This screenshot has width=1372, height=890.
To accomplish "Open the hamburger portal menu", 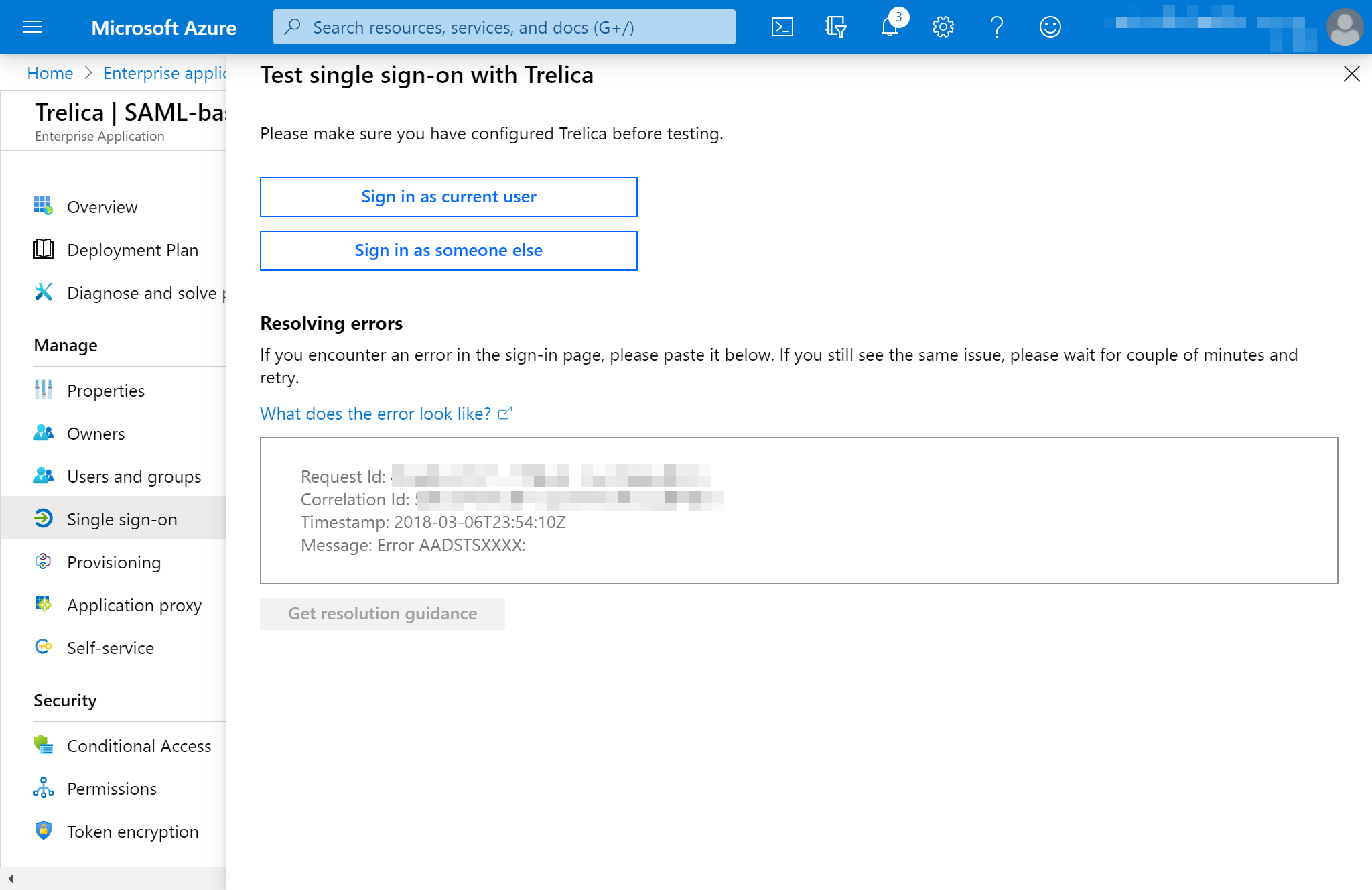I will click(32, 27).
